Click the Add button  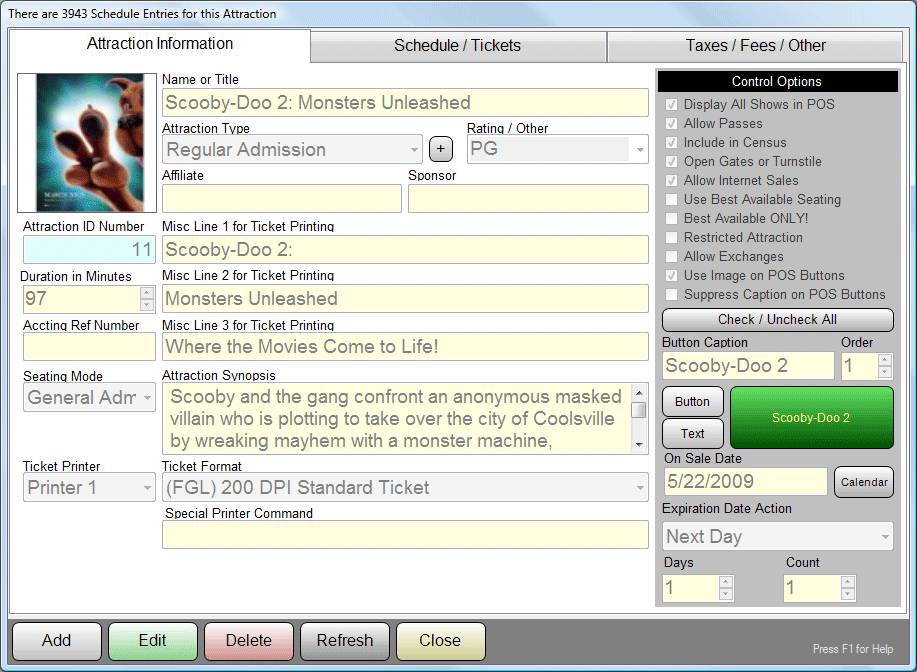pos(57,641)
